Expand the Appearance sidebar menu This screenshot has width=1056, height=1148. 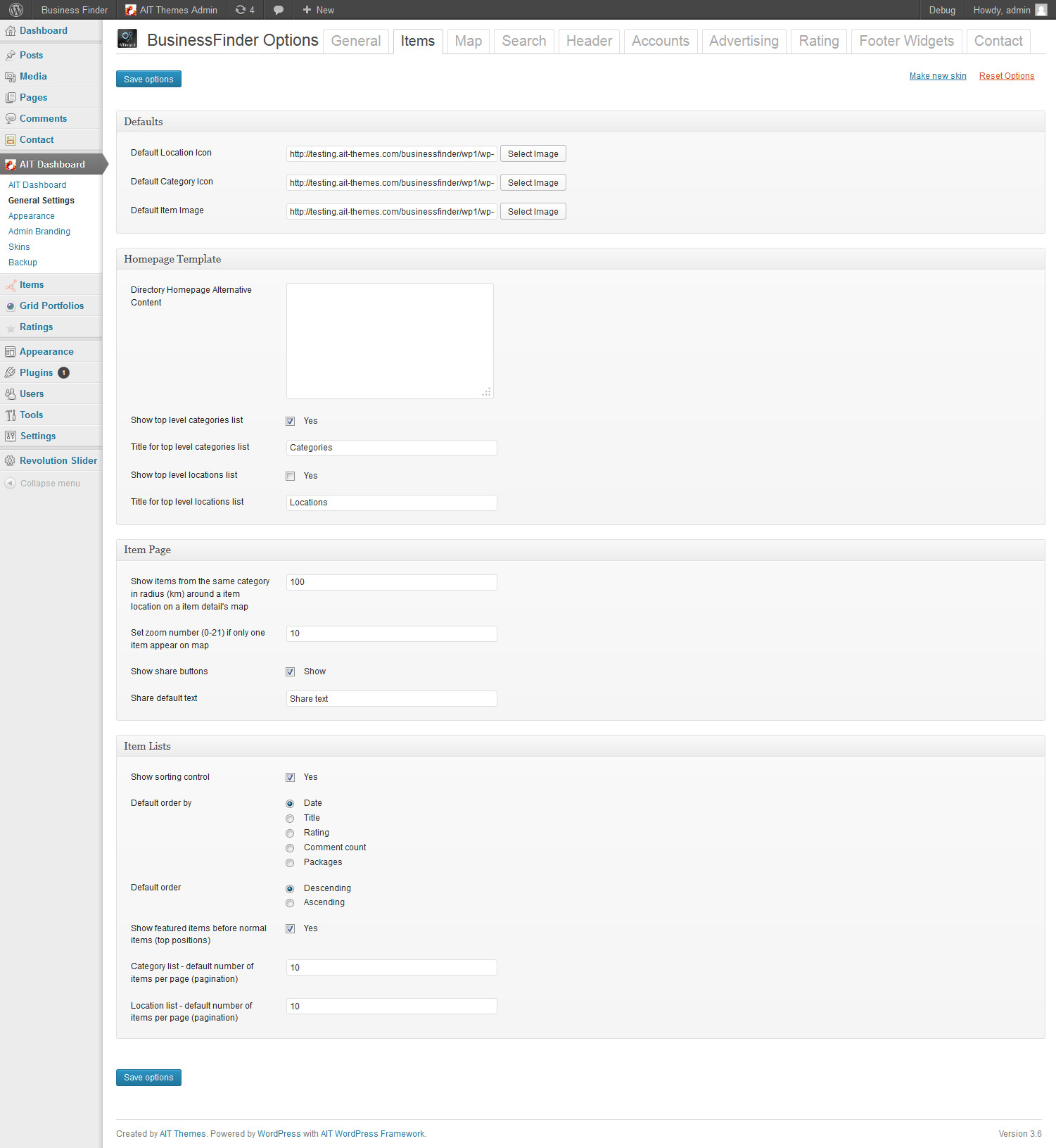point(46,351)
